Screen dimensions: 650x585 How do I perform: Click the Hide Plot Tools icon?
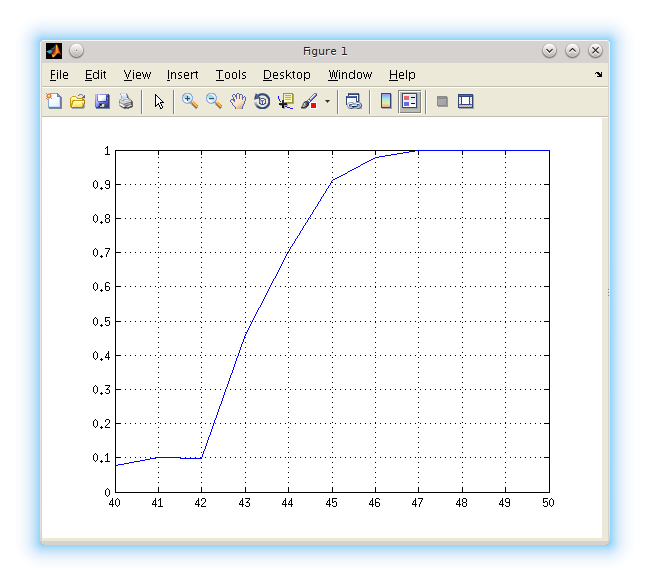pos(442,101)
